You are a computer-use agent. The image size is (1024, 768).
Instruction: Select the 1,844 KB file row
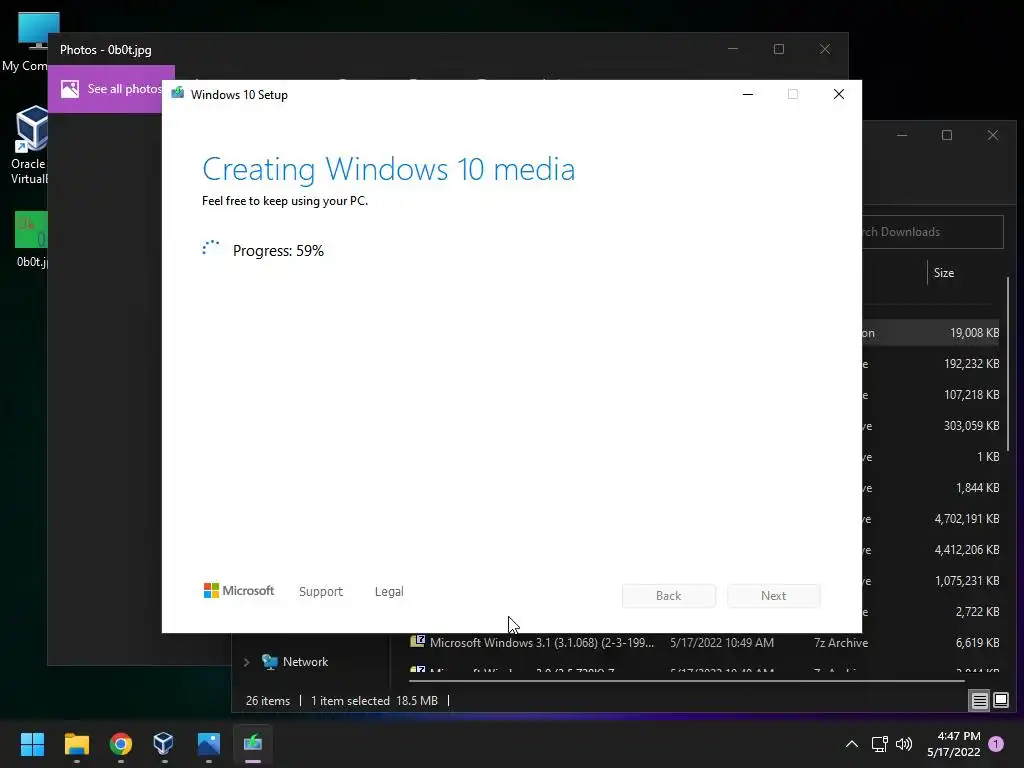pyautogui.click(x=931, y=488)
